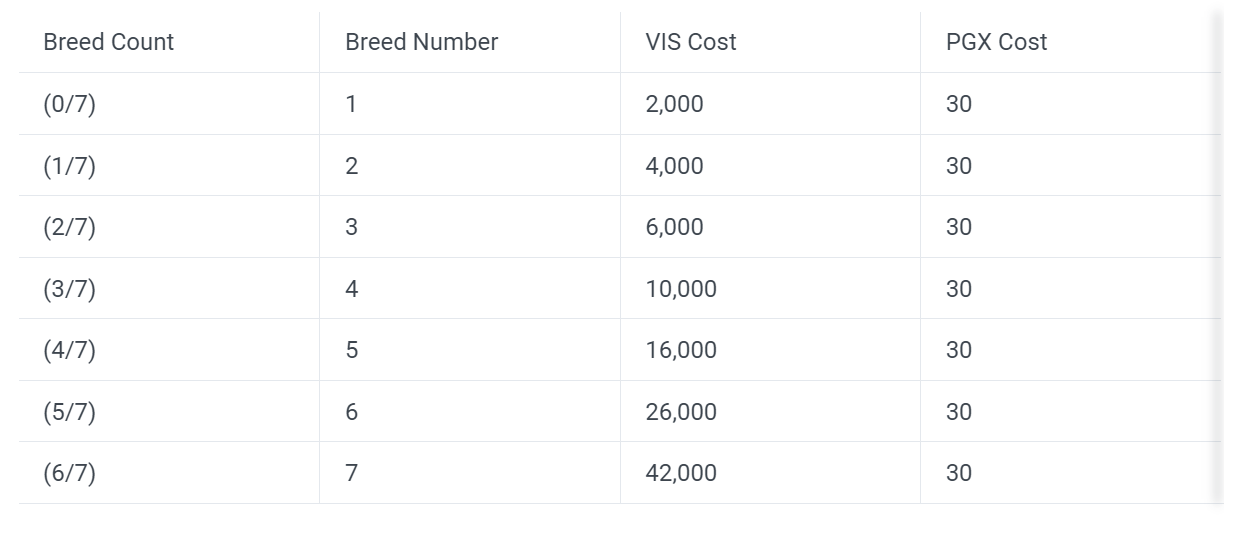Select the 4,000 VIS cost value
The image size is (1254, 534).
(674, 166)
